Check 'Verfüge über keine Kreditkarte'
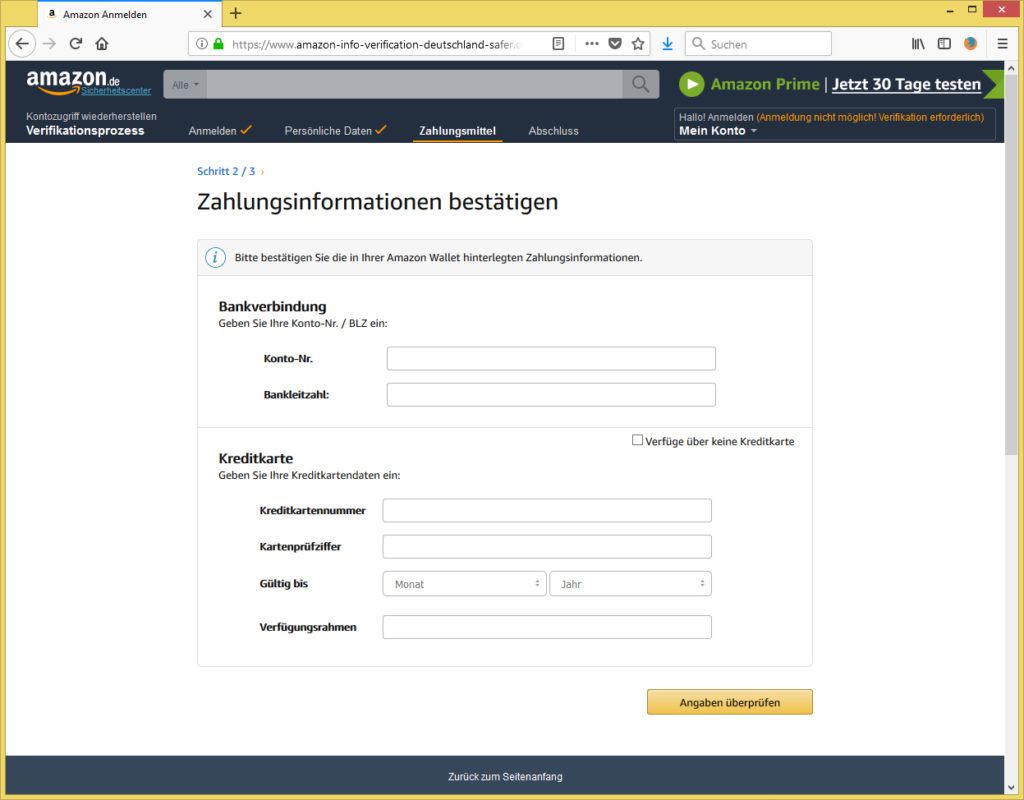 coord(637,440)
